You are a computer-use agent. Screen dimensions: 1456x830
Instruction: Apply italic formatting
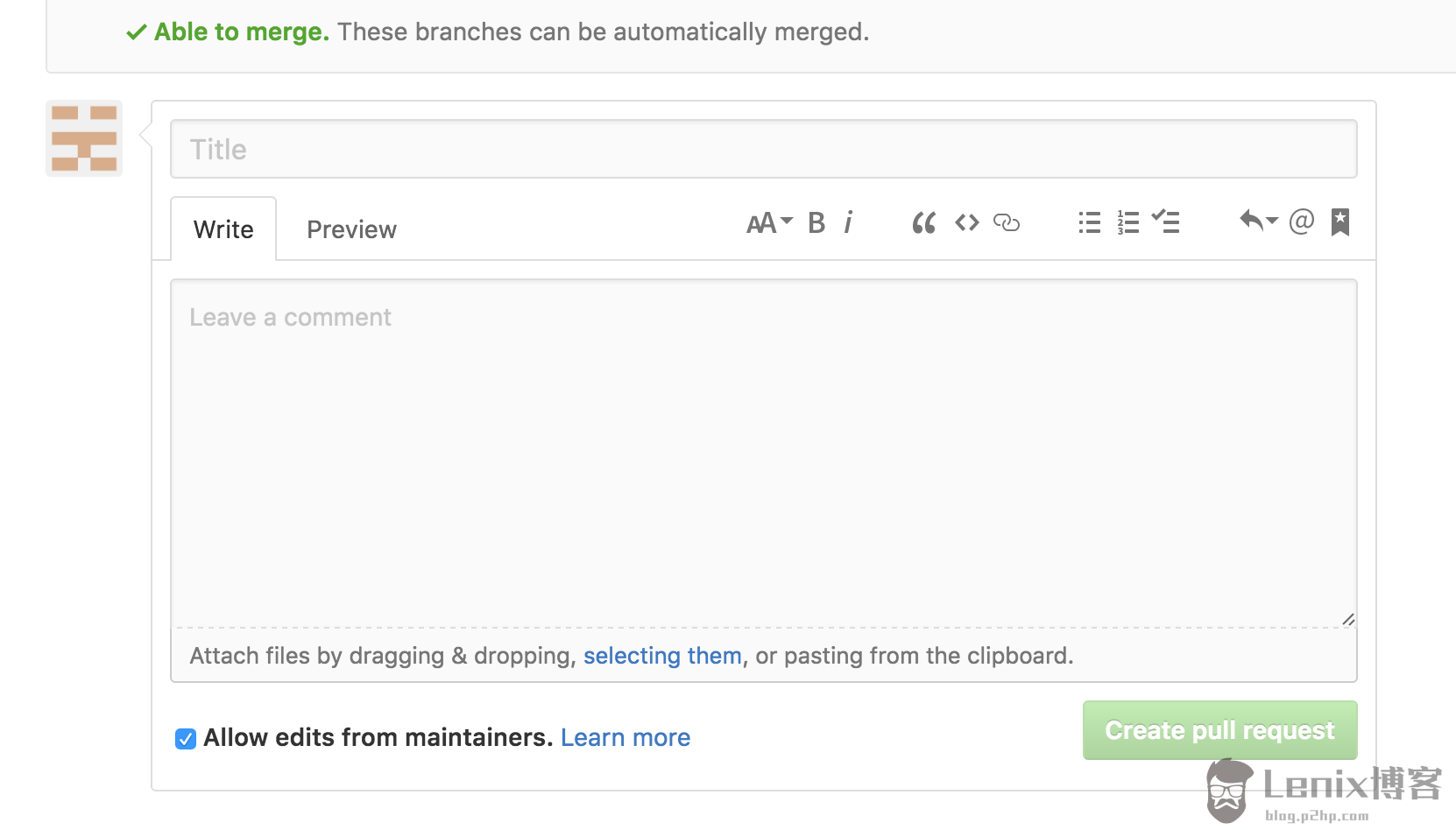[847, 223]
